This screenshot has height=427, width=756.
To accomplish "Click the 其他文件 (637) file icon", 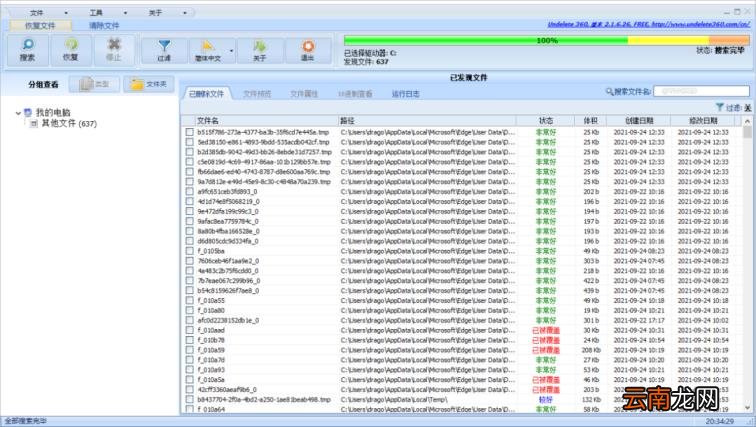I will point(33,124).
